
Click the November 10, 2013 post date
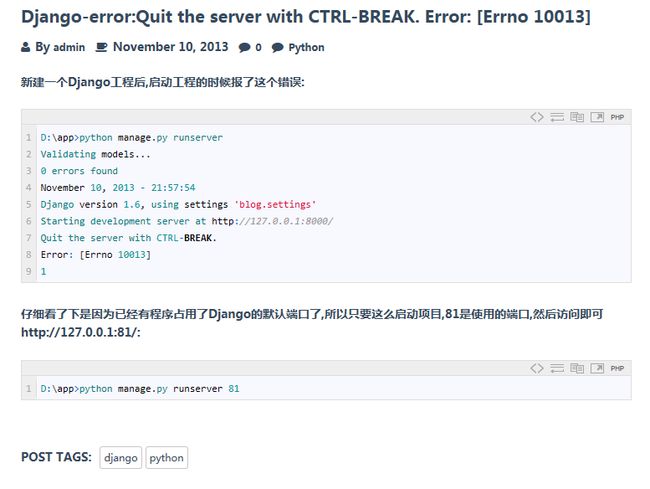click(170, 47)
